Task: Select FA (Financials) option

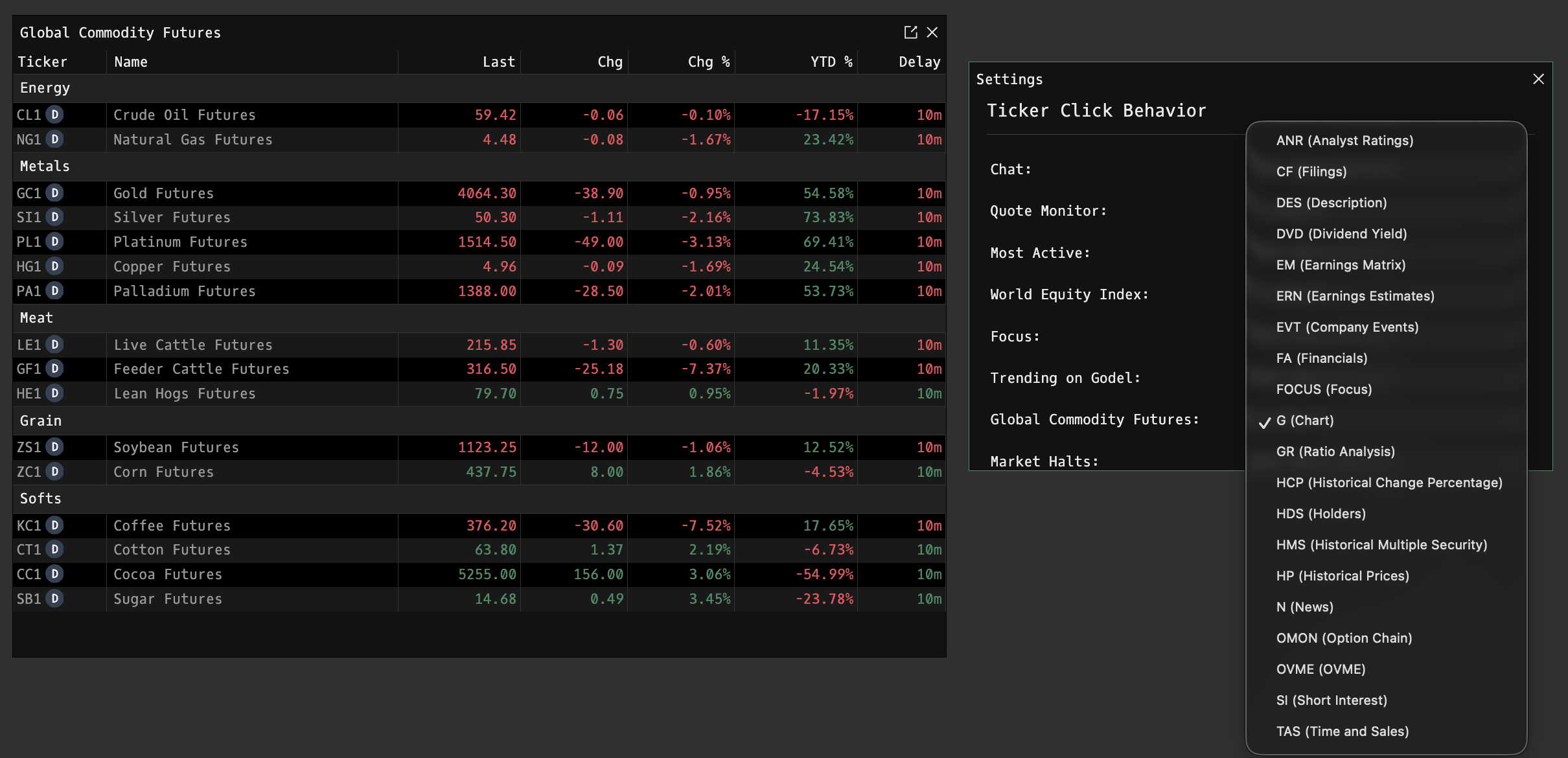Action: pos(1386,358)
